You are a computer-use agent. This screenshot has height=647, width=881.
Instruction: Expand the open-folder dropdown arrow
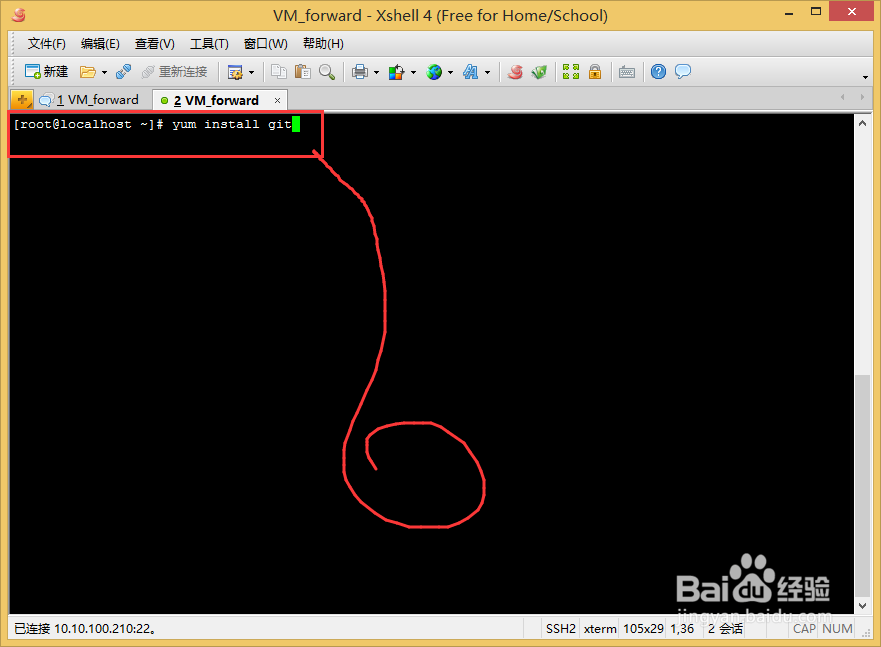(104, 72)
